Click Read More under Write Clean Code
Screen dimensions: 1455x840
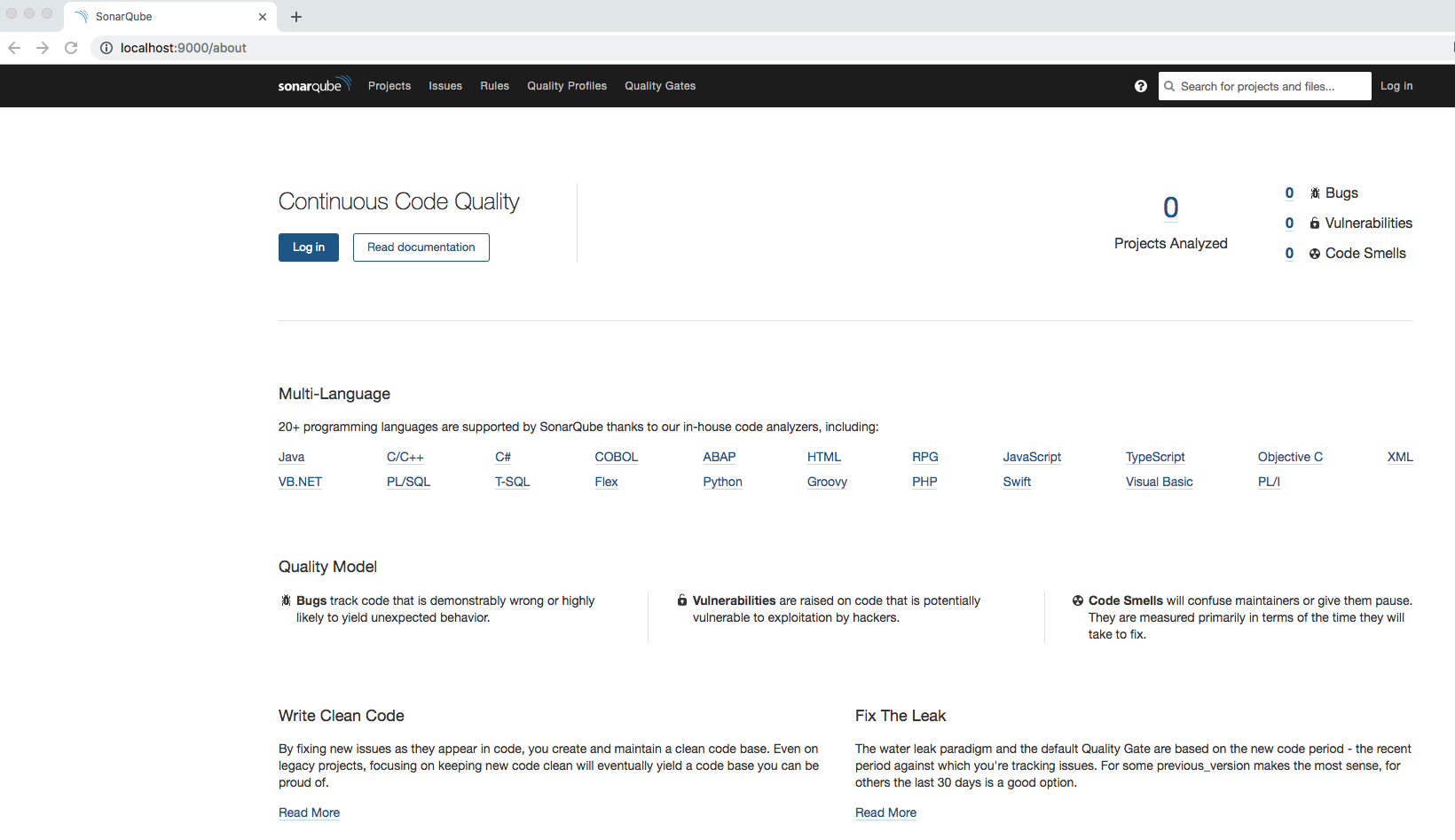pyautogui.click(x=309, y=813)
